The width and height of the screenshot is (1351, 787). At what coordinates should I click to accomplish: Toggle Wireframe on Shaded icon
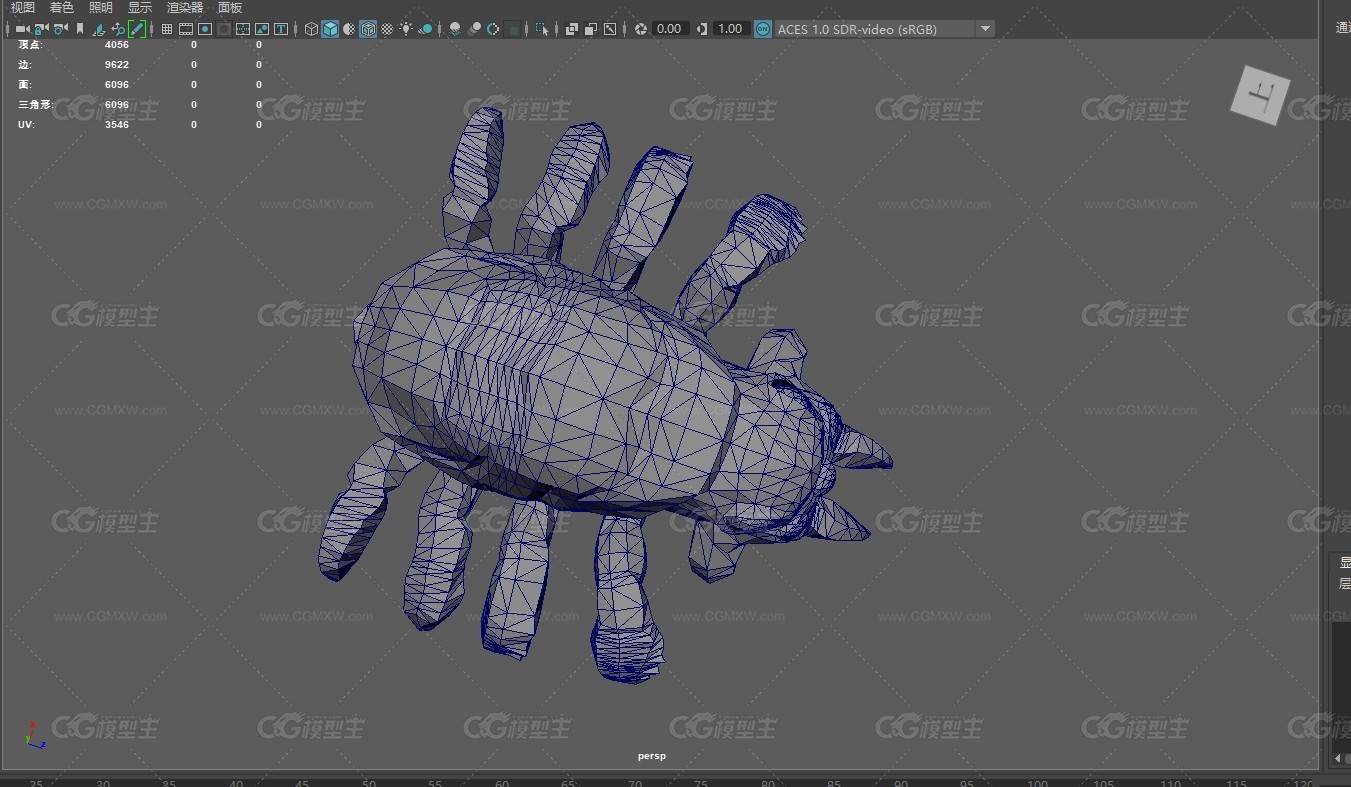[x=368, y=29]
